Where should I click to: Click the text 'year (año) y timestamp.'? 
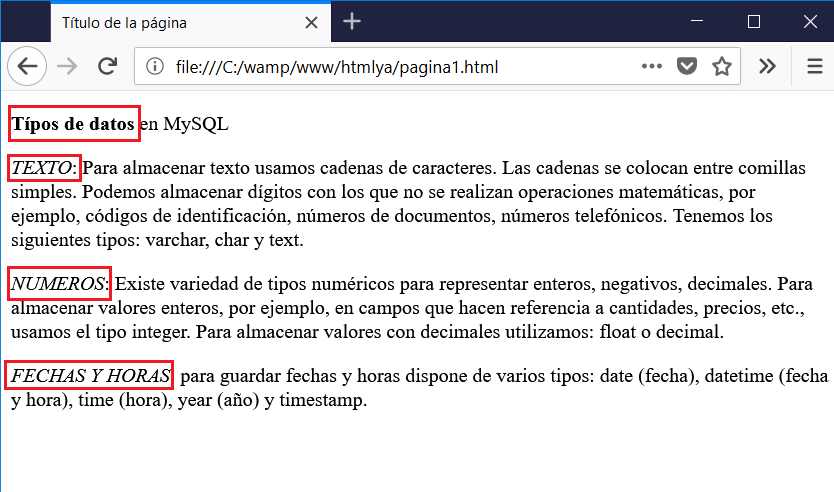[272, 400]
